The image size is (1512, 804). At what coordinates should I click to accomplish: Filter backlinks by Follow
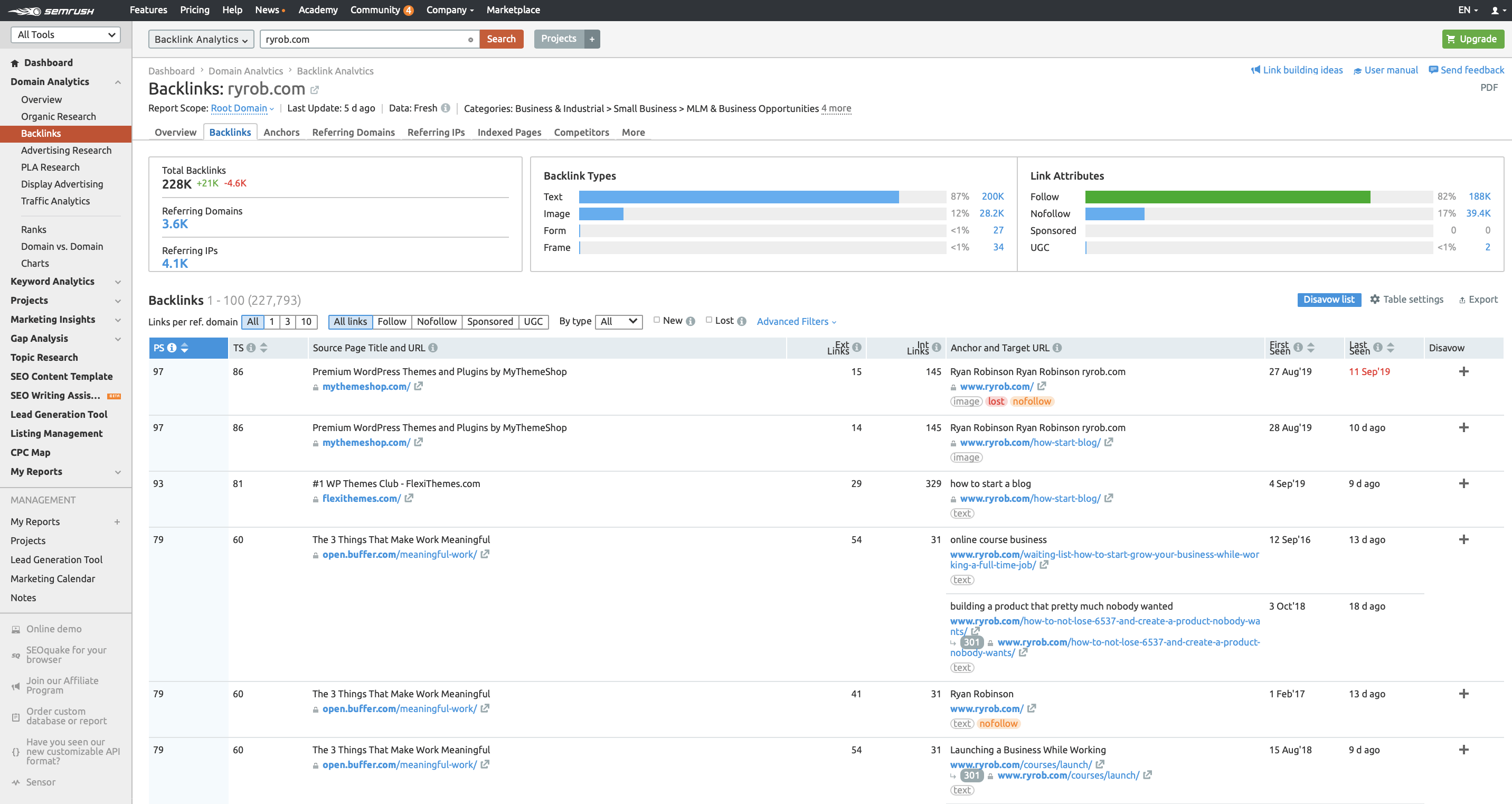[x=392, y=322]
